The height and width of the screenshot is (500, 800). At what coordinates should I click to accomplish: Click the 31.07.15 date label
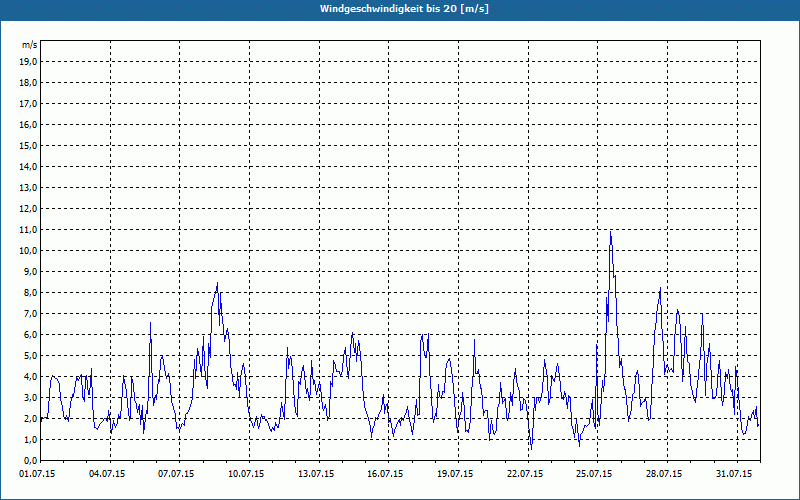point(734,474)
